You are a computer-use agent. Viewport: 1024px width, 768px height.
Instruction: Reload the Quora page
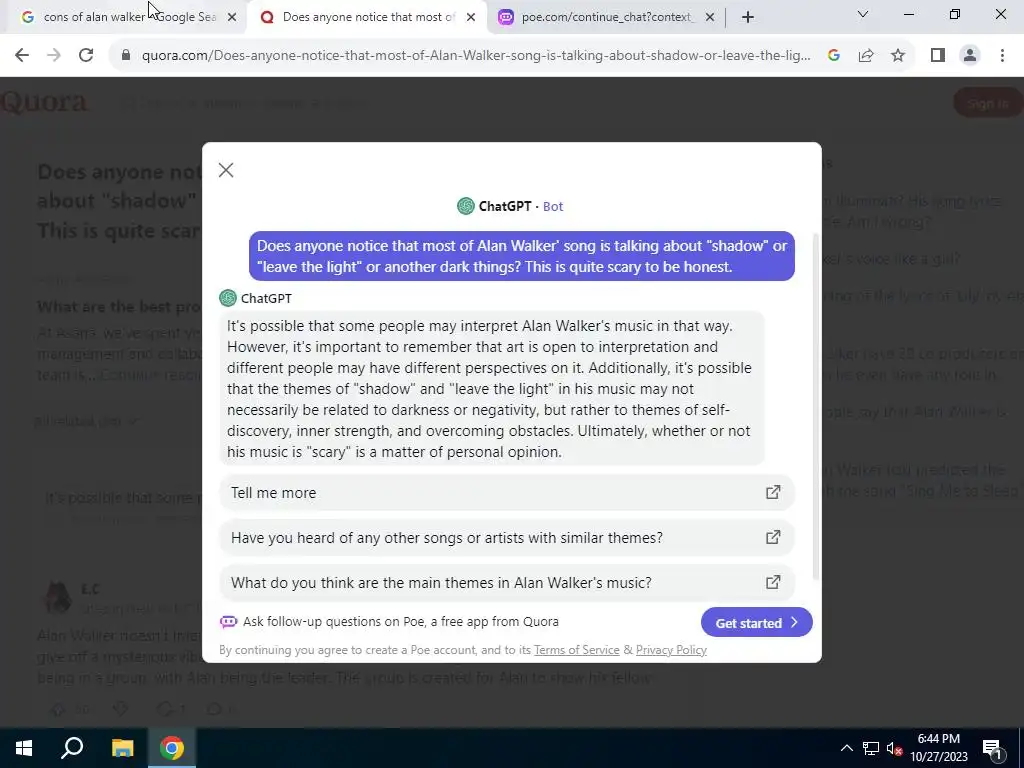click(x=86, y=56)
